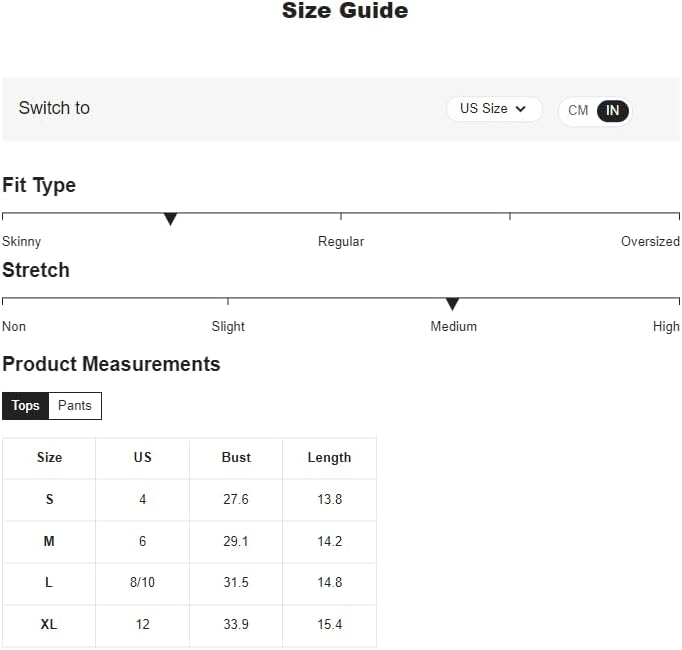The width and height of the screenshot is (682, 650).
Task: Open the US Size dropdown
Action: (x=494, y=109)
